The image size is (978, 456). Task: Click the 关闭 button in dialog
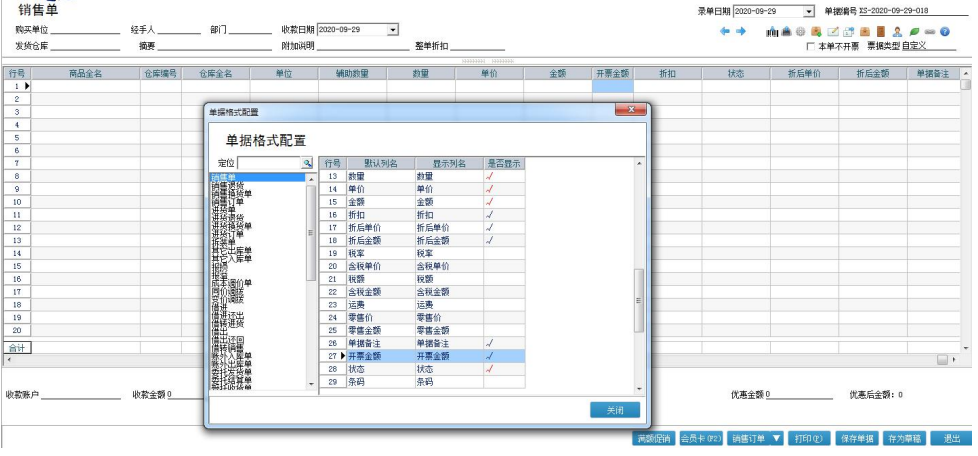[614, 410]
